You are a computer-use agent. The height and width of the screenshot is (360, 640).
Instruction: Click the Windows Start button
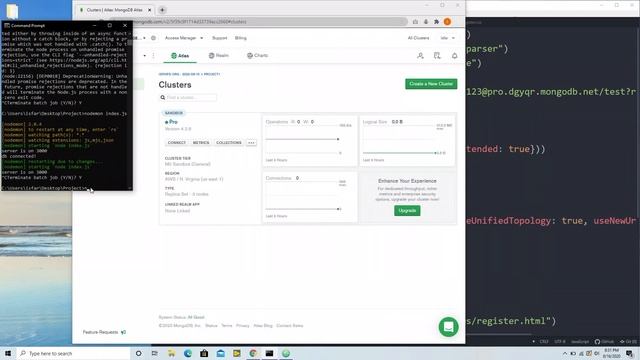(x=8, y=353)
